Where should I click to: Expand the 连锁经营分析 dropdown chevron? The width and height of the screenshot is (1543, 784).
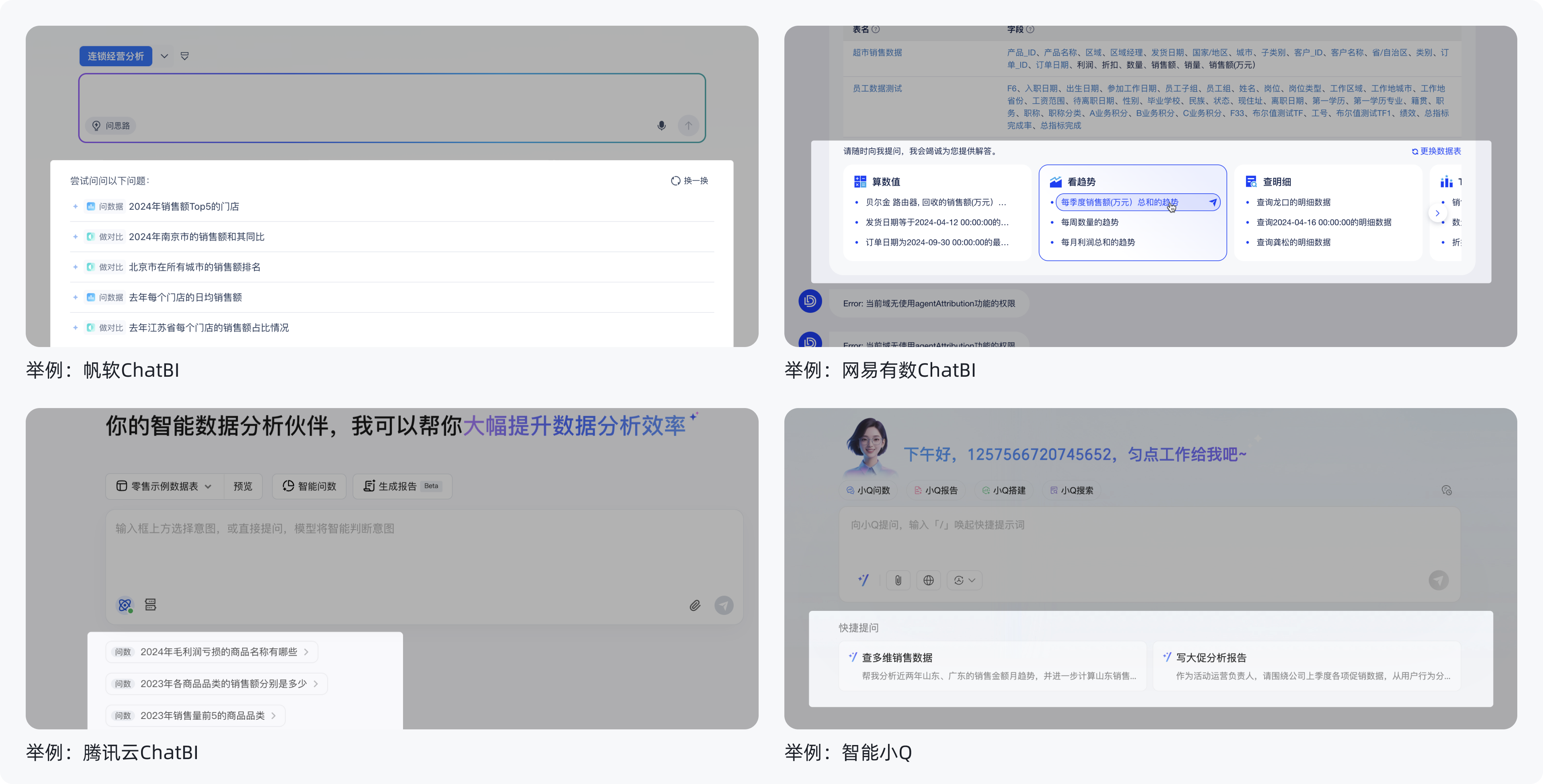(x=164, y=56)
